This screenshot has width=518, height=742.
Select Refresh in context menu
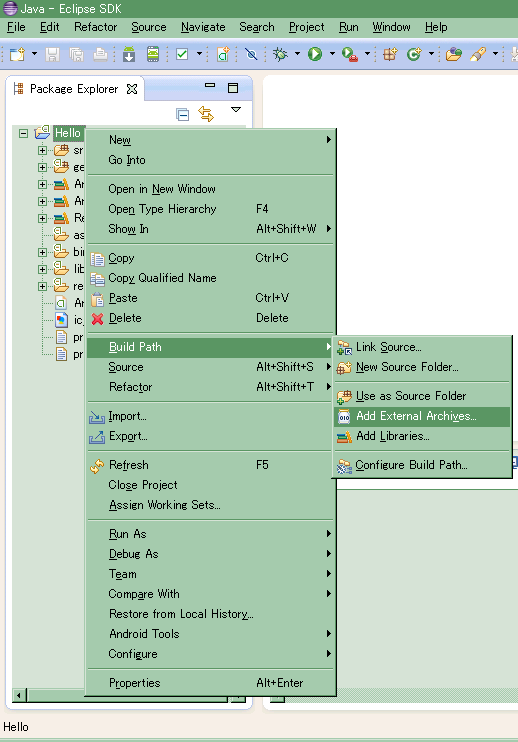211,465
